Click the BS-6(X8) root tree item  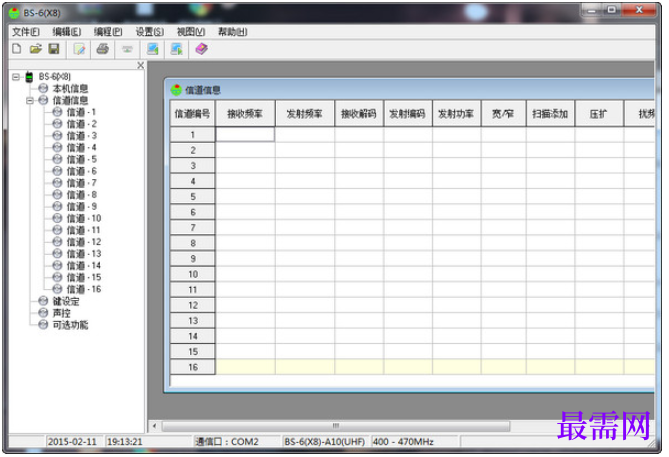[55, 77]
